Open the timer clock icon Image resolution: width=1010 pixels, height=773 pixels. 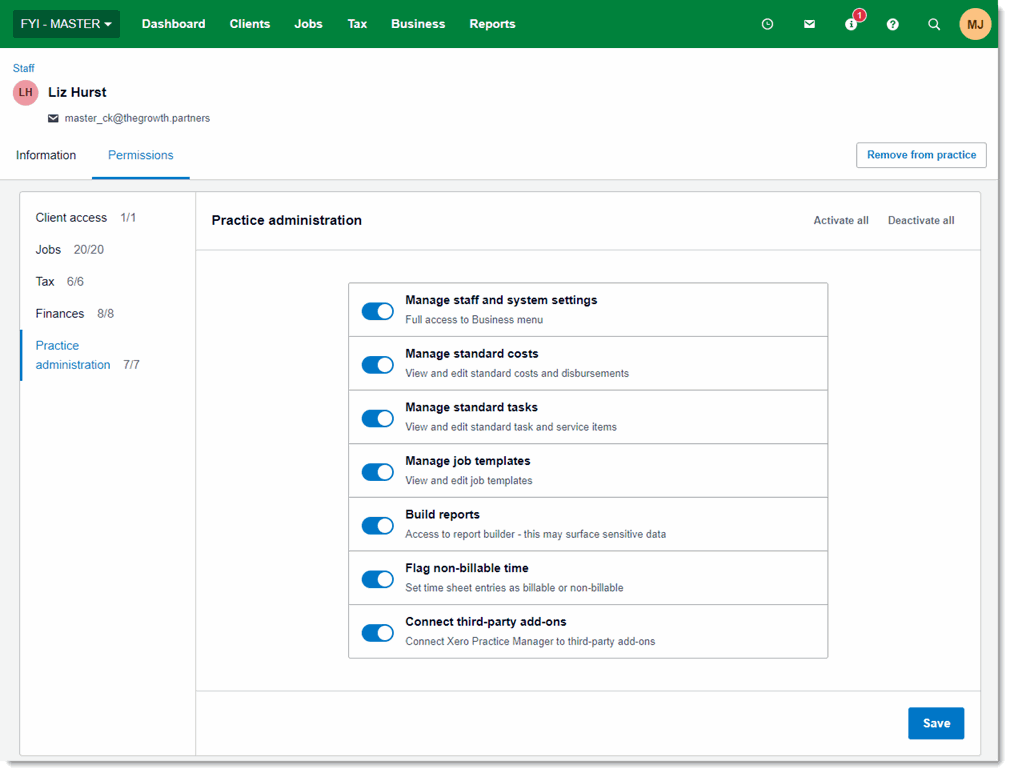pyautogui.click(x=767, y=24)
